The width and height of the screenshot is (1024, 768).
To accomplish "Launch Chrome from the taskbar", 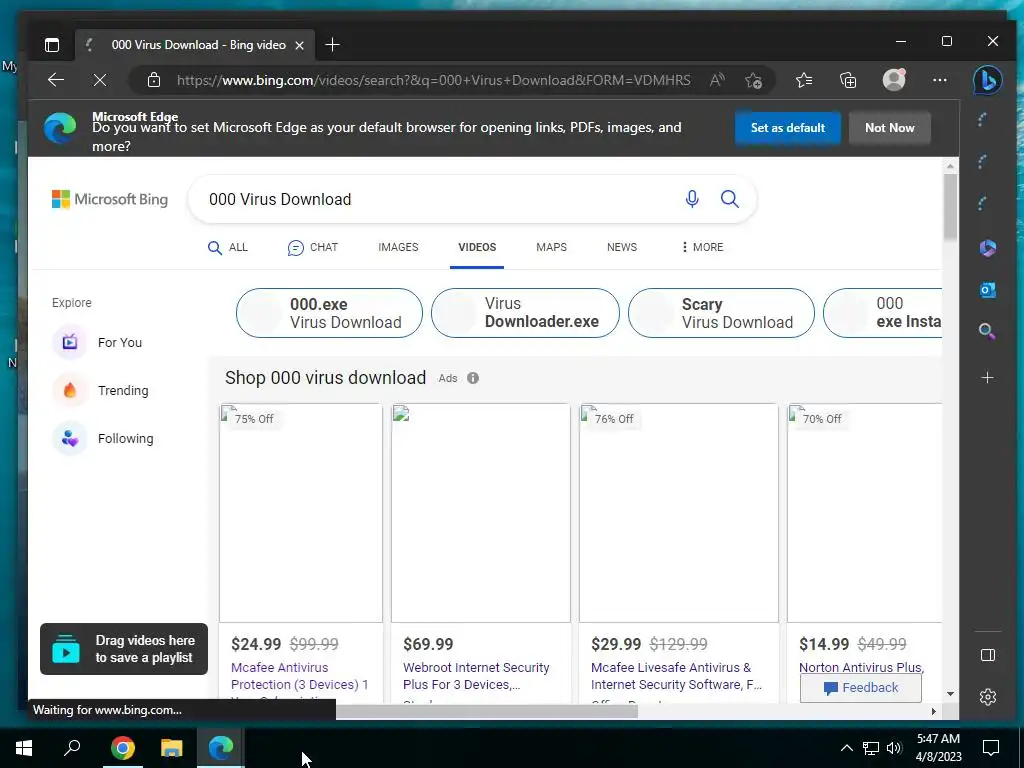I will pos(122,747).
